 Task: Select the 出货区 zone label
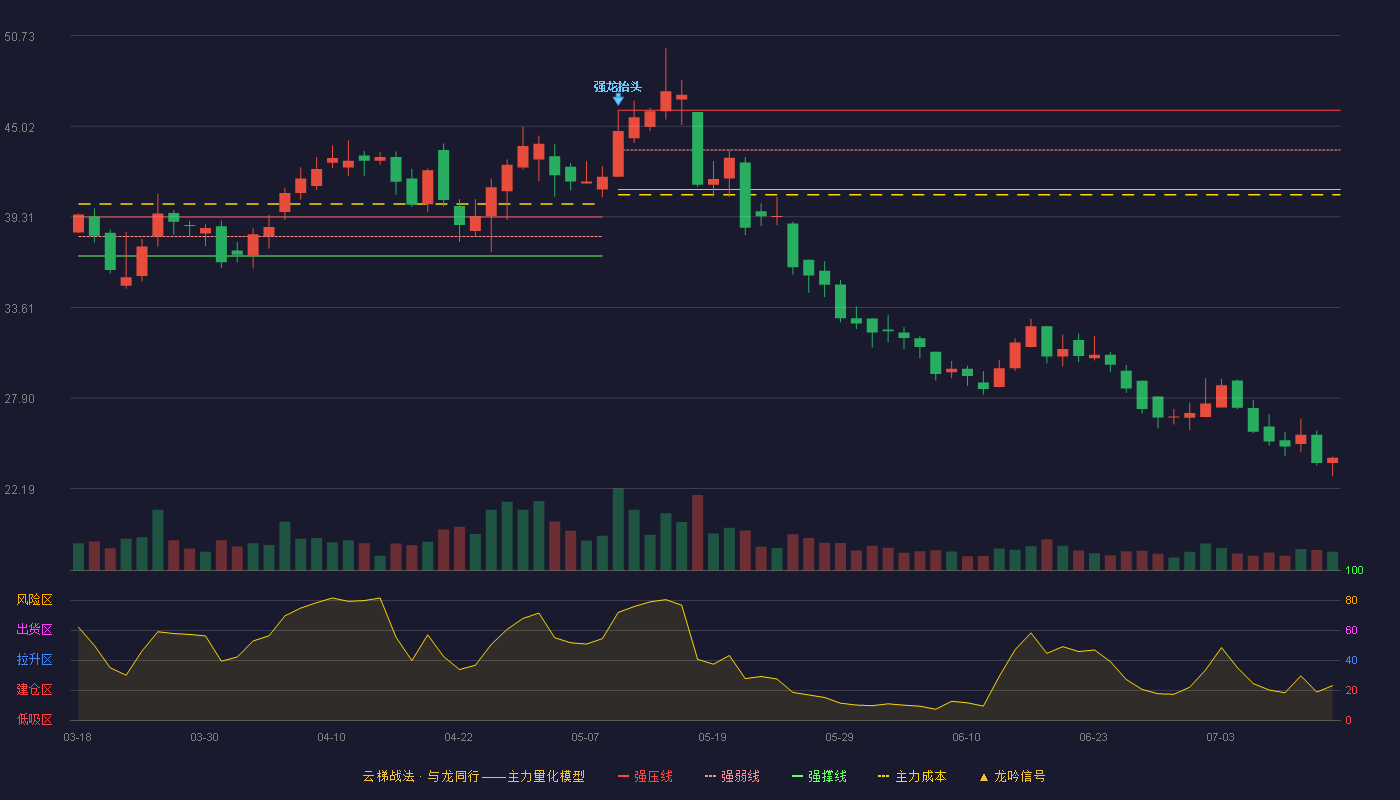[34, 630]
